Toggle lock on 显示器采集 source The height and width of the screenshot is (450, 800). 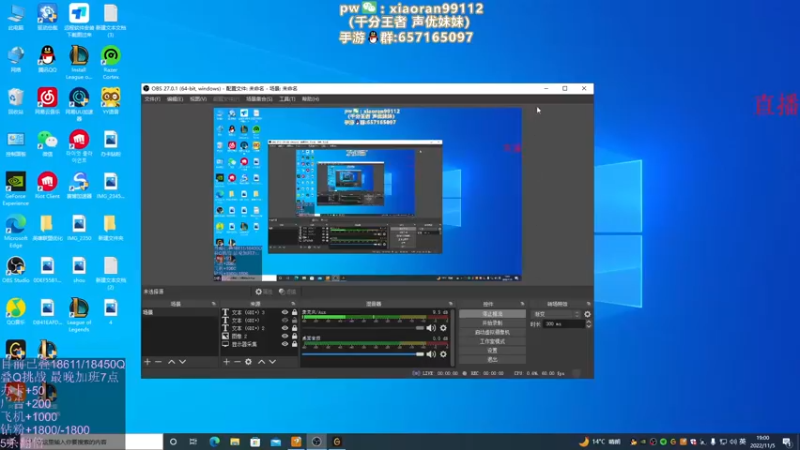click(x=294, y=344)
